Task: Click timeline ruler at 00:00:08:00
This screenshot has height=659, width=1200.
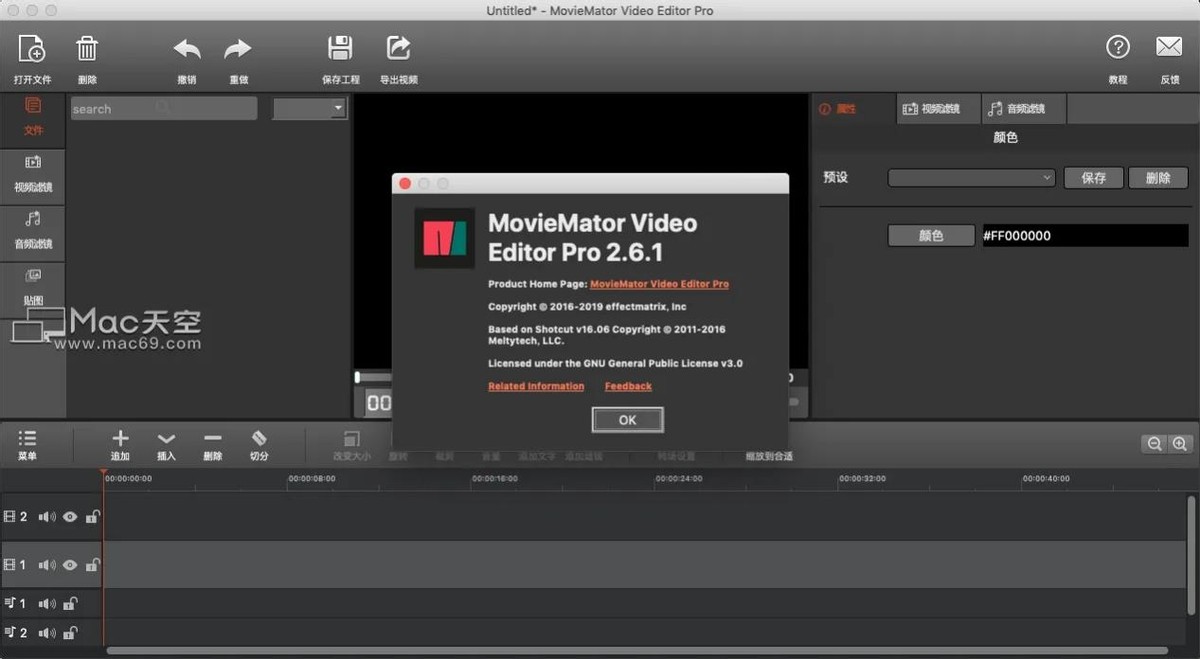Action: tap(312, 479)
